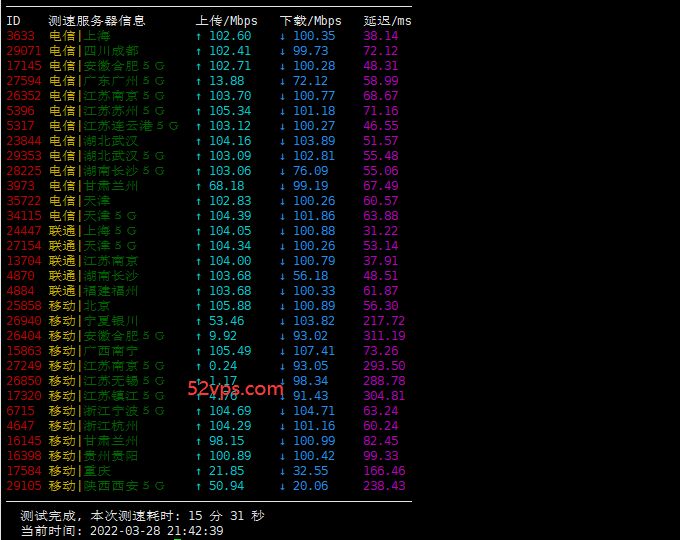Click upload value 102.71
Viewport: 680px width, 540px height.
230,66
